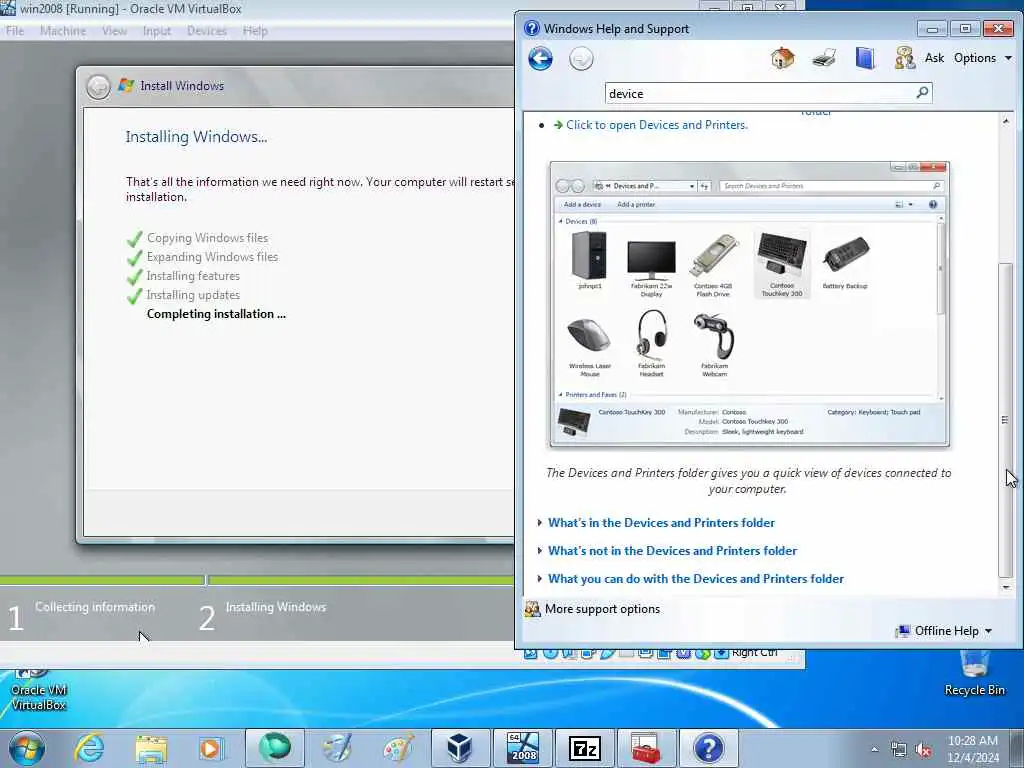Screen dimensions: 1024x768
Task: Expand 'What's in the Devices and Printers folder'
Action: pos(661,522)
